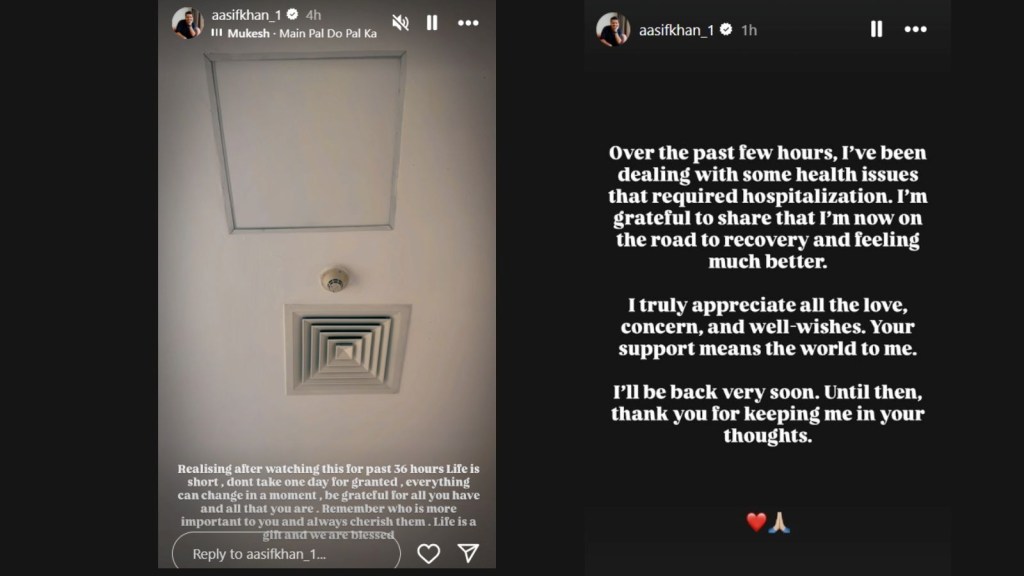This screenshot has width=1024, height=576.
Task: Open aasifkhan_1 username on right story
Action: (676, 30)
